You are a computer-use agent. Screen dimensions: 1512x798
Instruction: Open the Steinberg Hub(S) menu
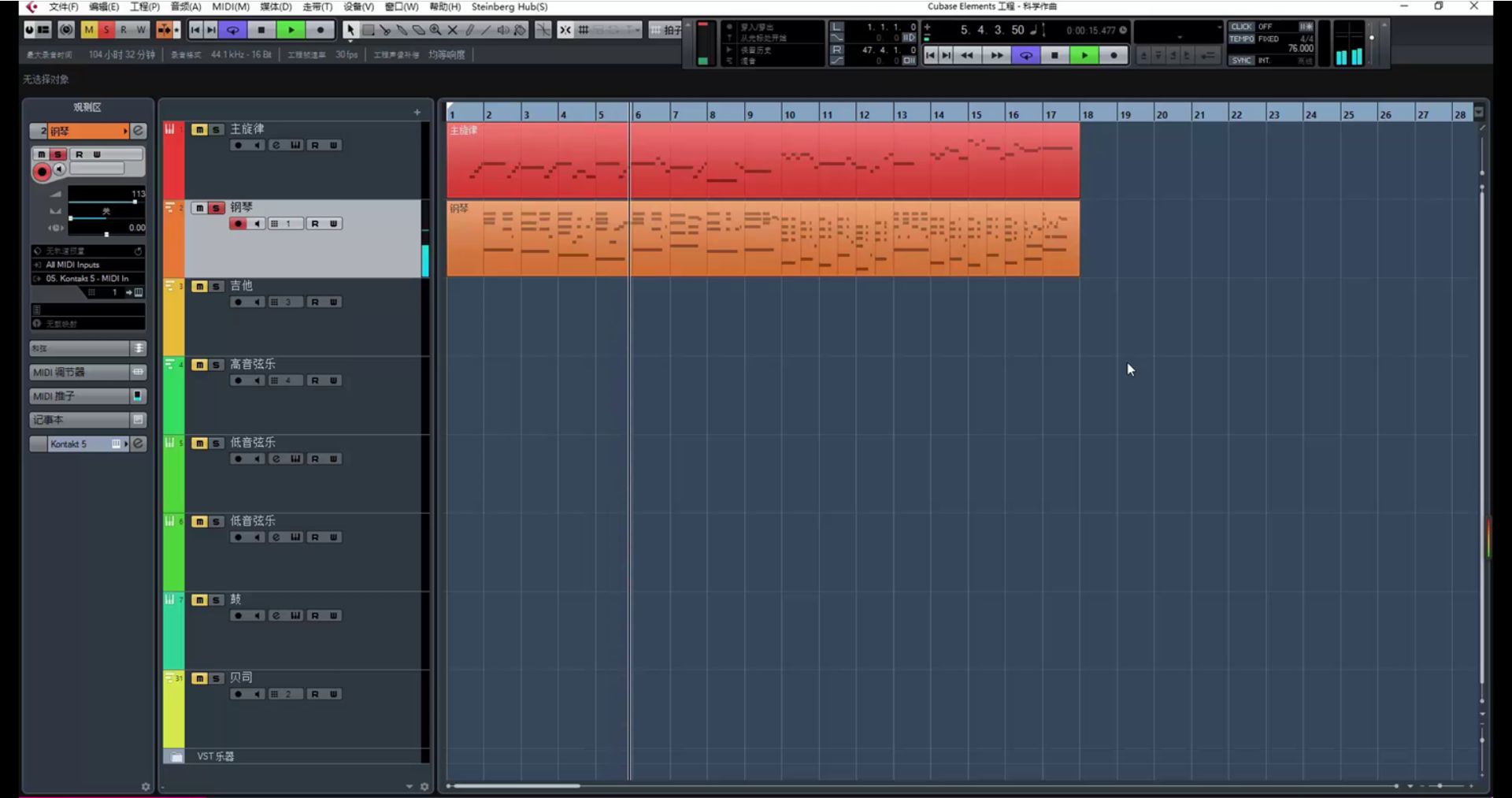pos(510,7)
